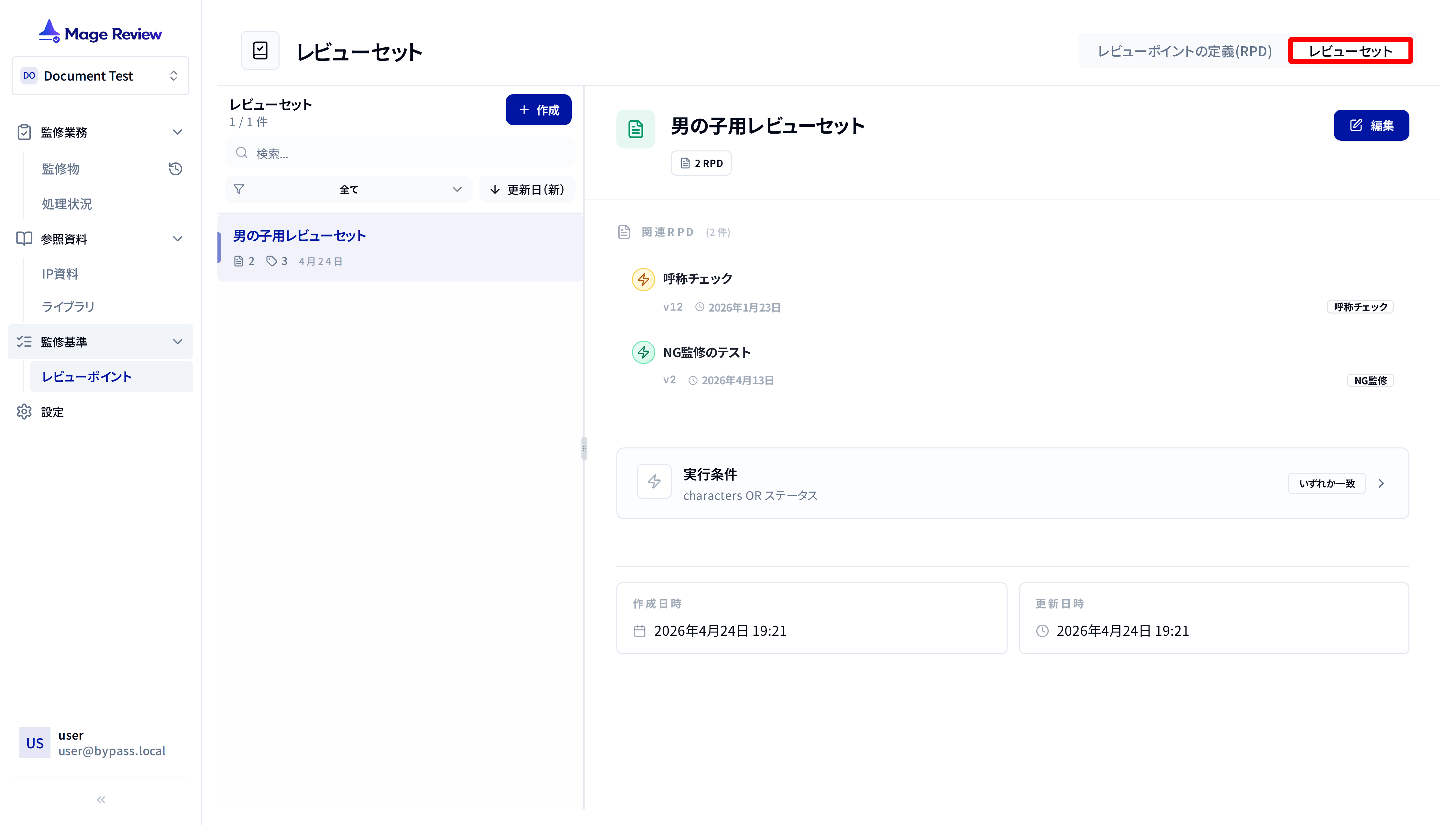Switch to レビューポイントの定義(RPD) tab

1185,51
